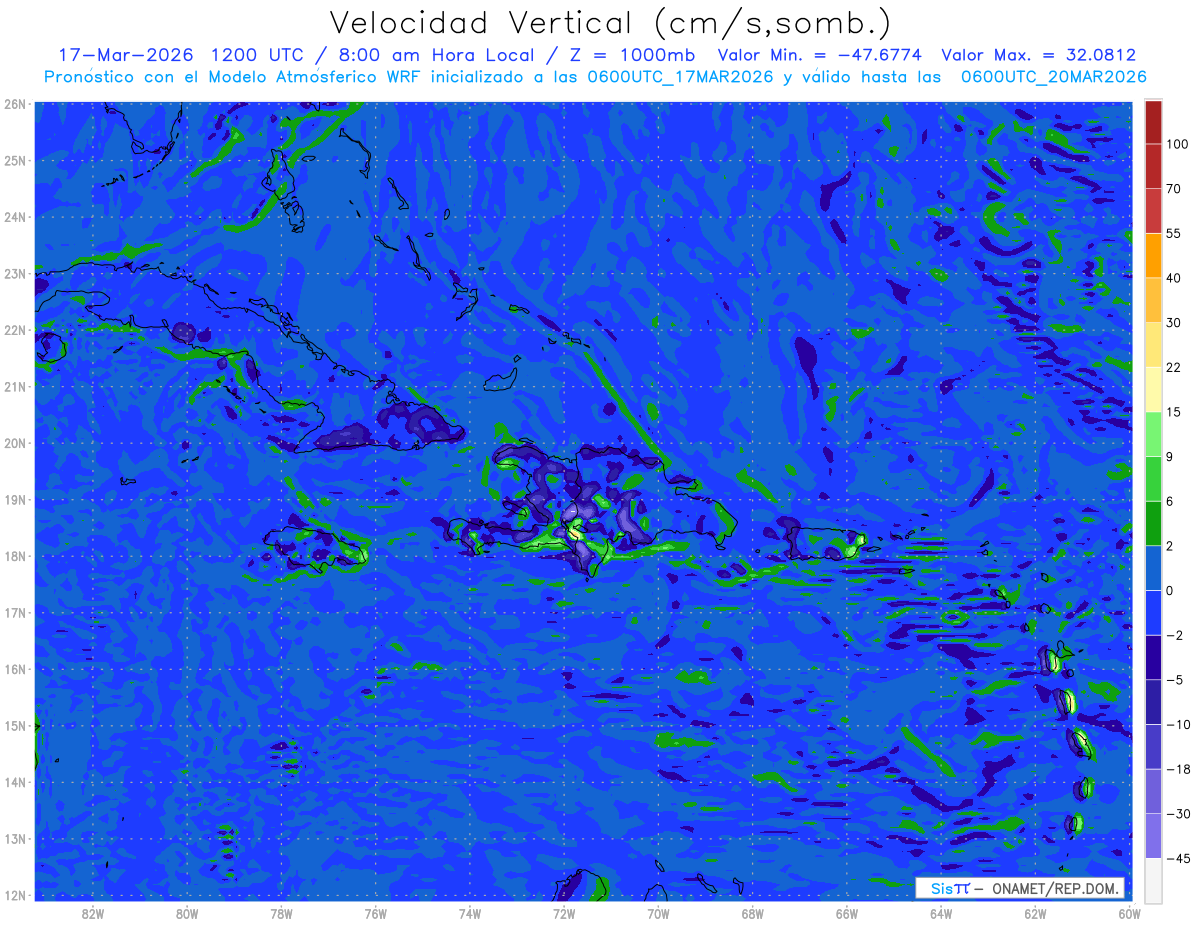This screenshot has height=927, width=1200.
Task: Click the '12N' latitude label
Action: [15, 895]
